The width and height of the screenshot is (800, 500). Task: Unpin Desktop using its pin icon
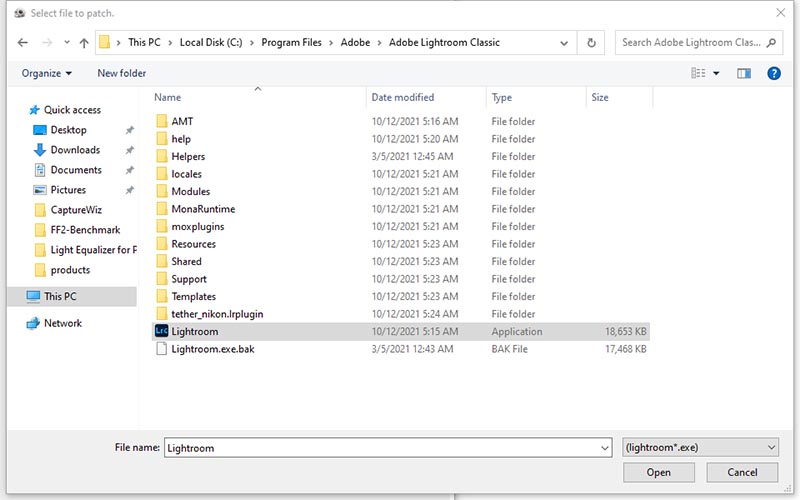(x=130, y=130)
